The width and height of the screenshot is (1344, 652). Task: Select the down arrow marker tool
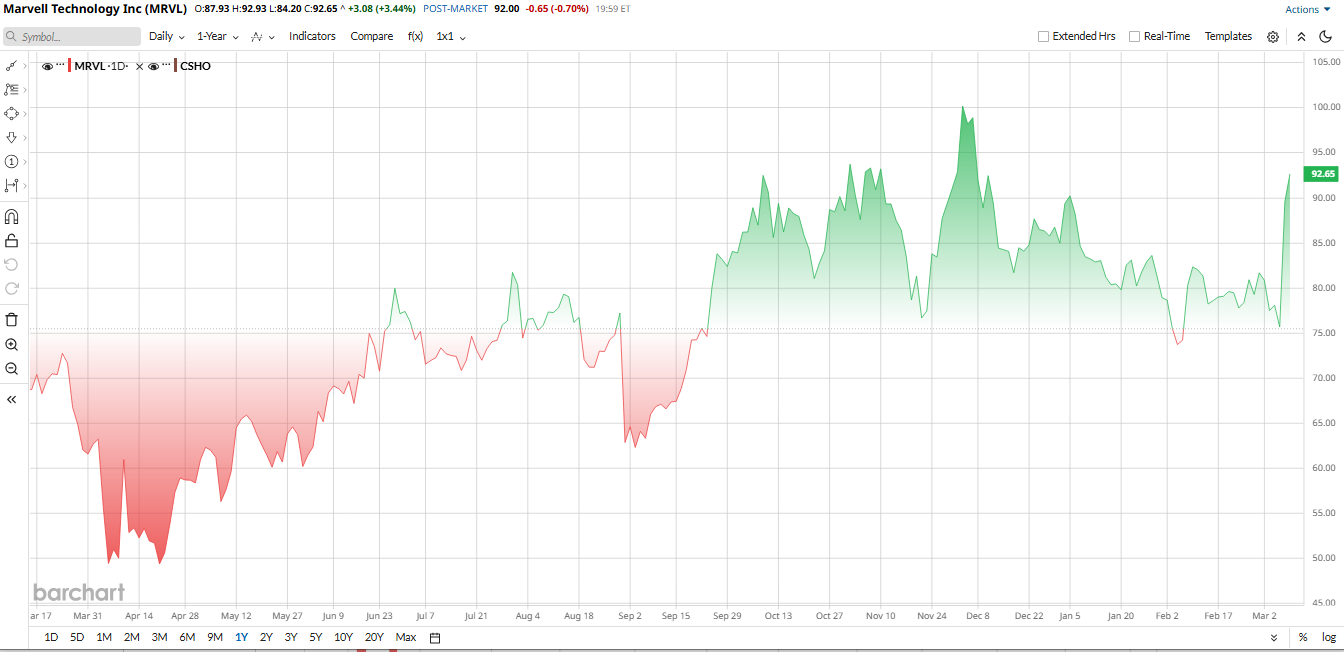[x=11, y=137]
